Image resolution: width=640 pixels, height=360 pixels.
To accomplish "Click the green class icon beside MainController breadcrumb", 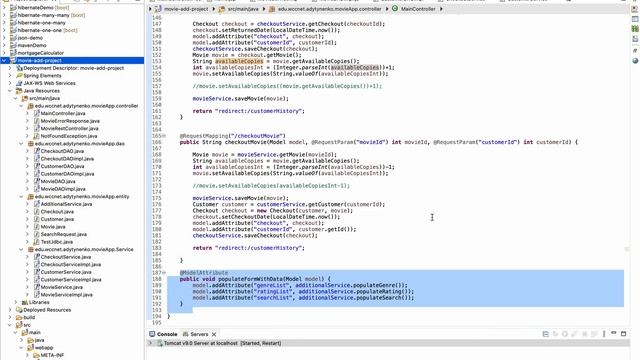I will coord(395,9).
